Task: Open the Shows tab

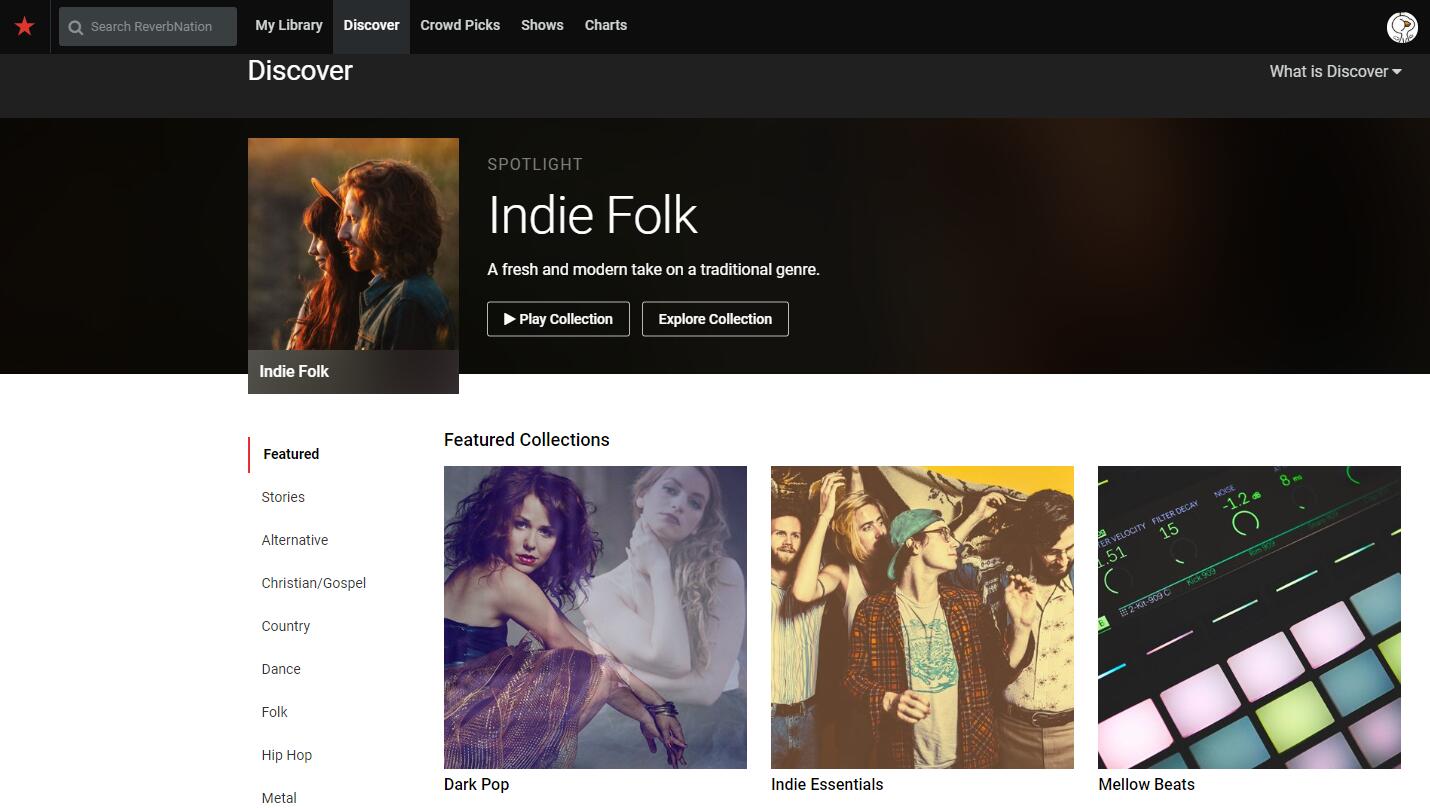Action: click(x=541, y=25)
